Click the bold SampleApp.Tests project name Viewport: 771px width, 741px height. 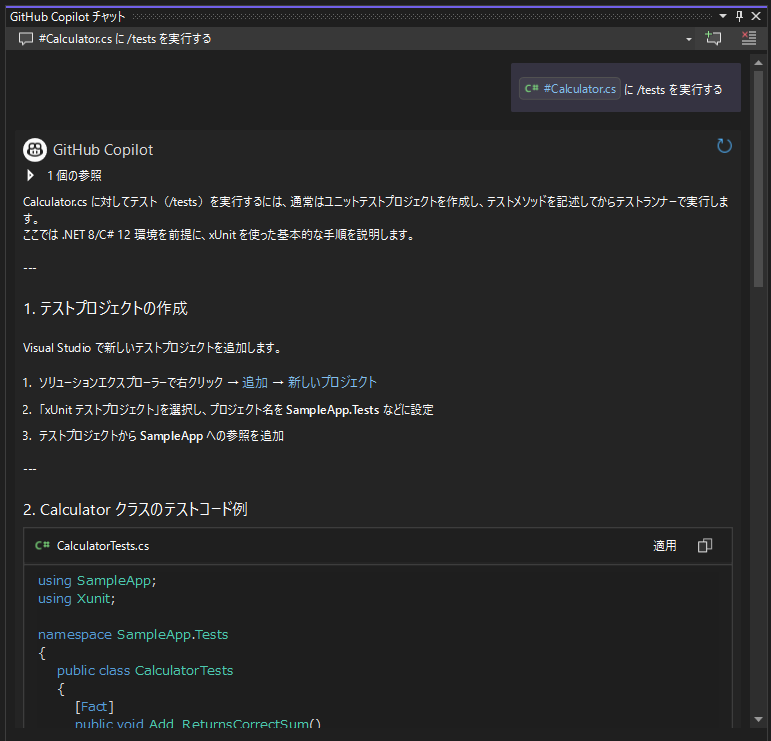coord(332,410)
